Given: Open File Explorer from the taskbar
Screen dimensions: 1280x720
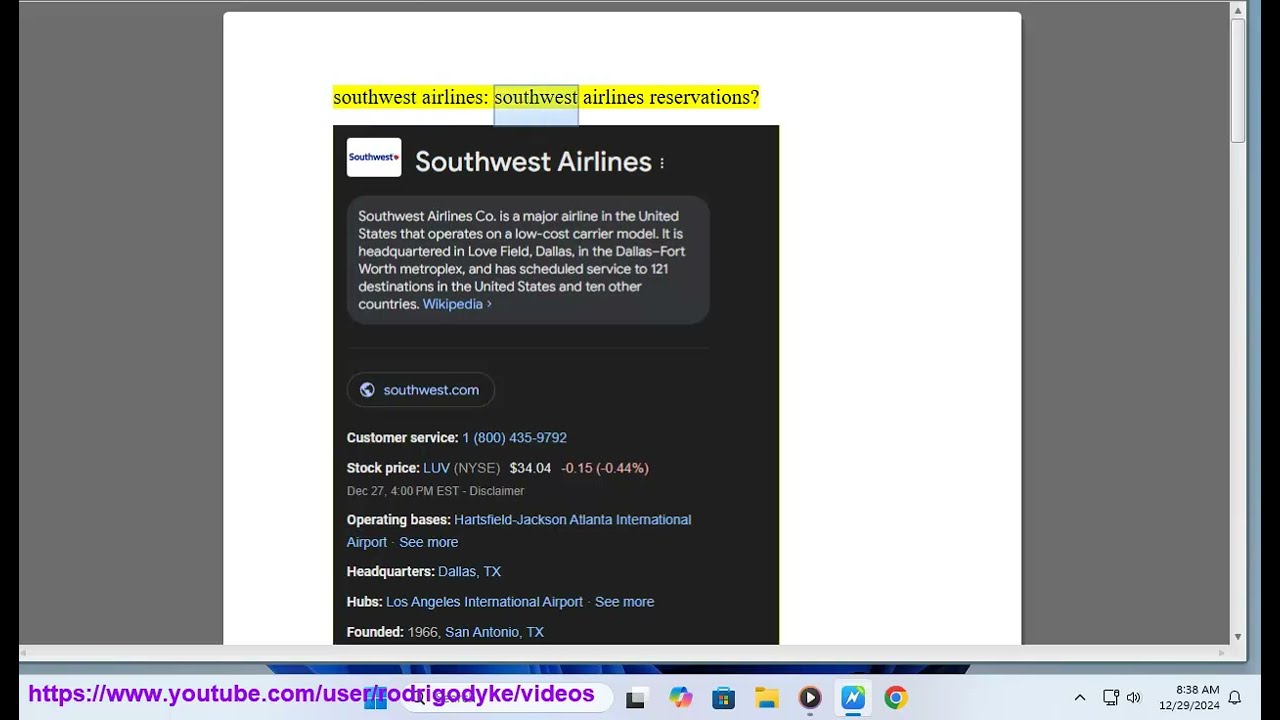Looking at the screenshot, I should pyautogui.click(x=767, y=698).
